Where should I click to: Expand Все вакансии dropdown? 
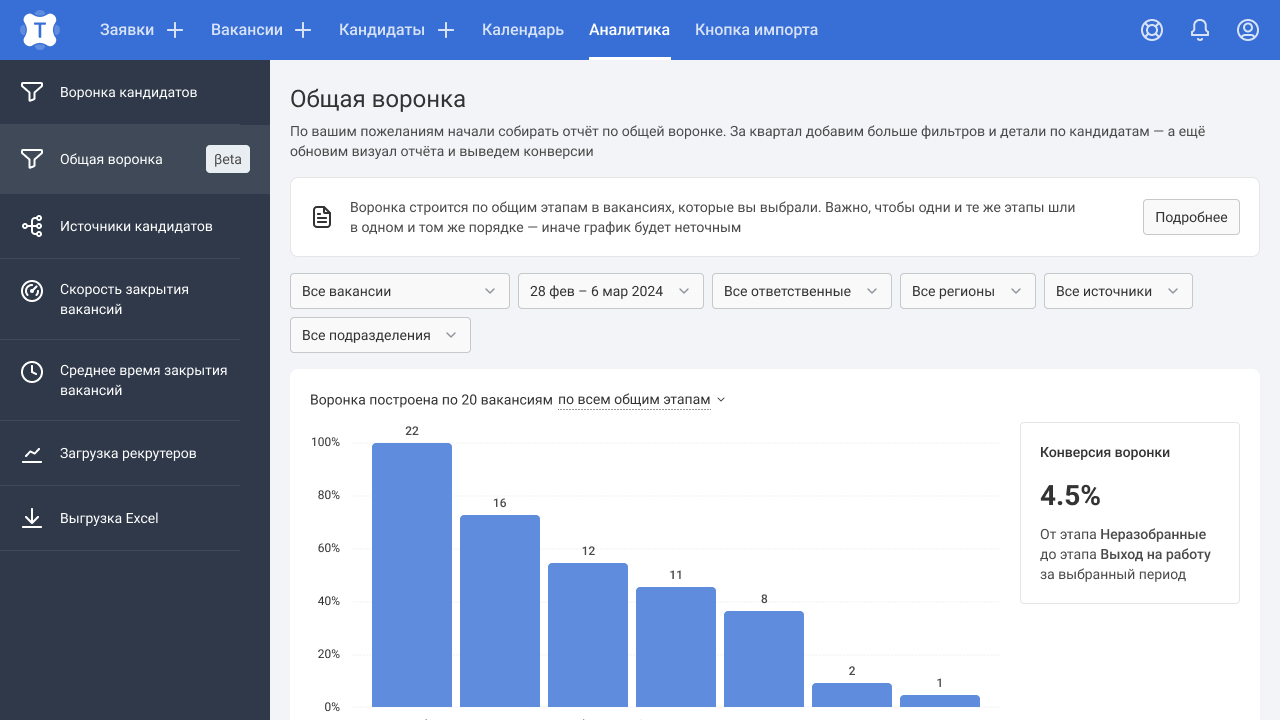[400, 291]
